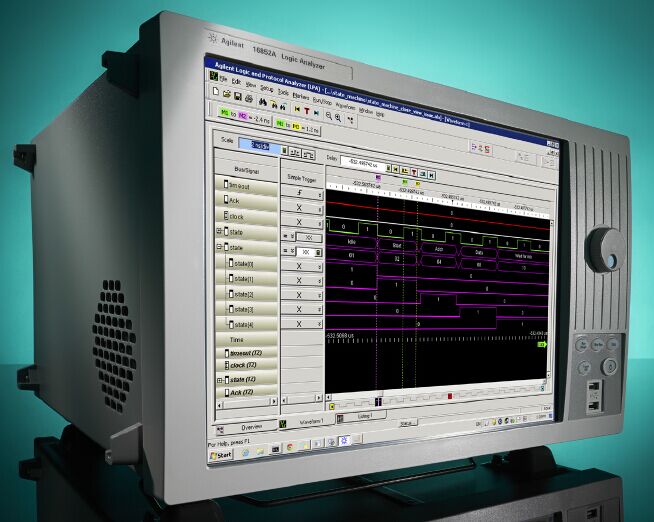
Task: Collapse the expanded state bus row
Action: [219, 247]
